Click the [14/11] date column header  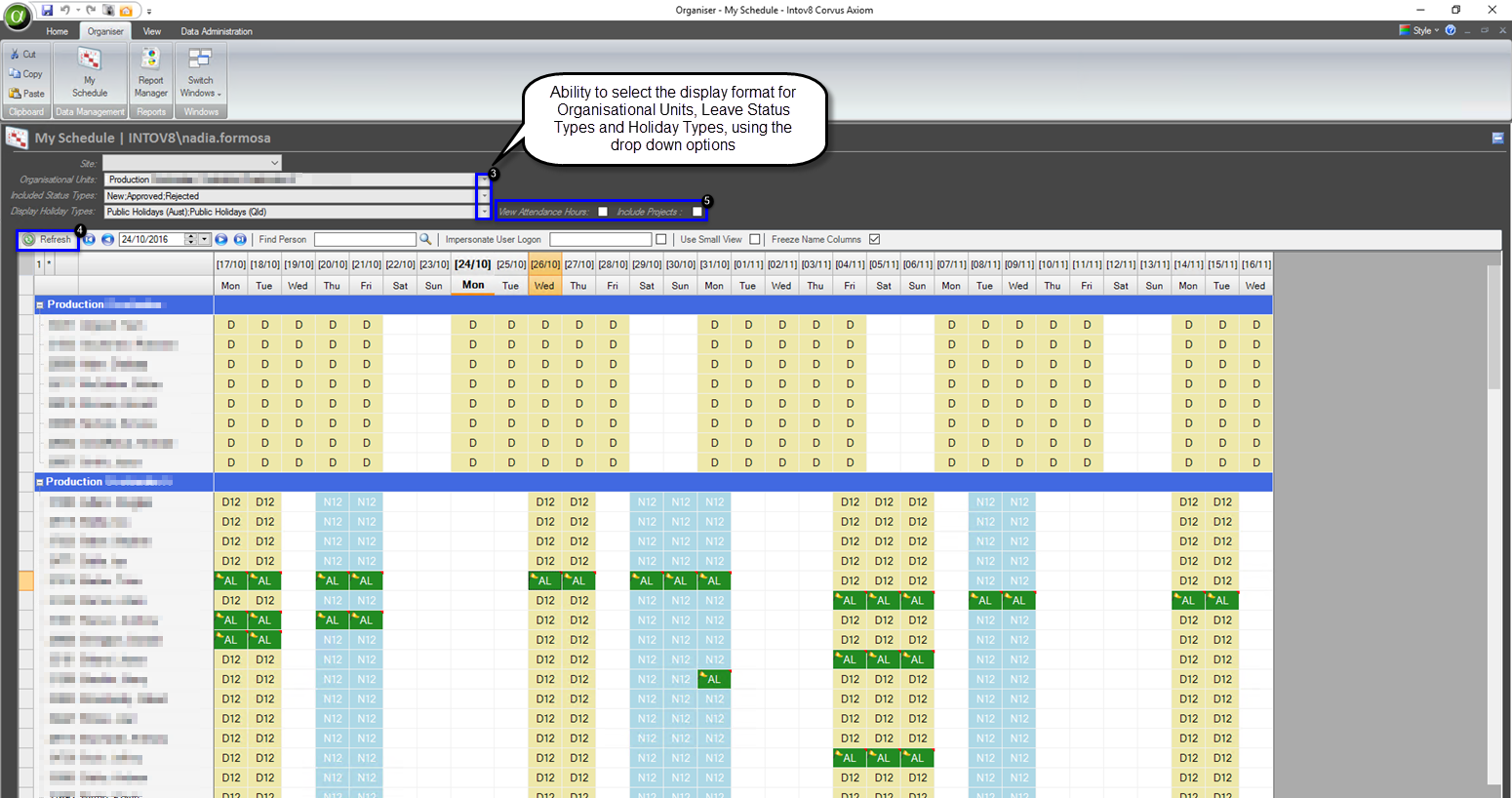(x=1188, y=264)
